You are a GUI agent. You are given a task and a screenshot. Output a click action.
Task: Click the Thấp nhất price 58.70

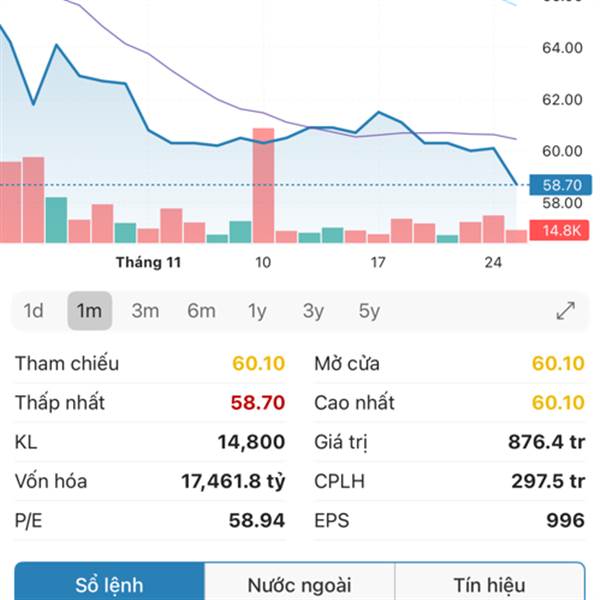tap(259, 403)
